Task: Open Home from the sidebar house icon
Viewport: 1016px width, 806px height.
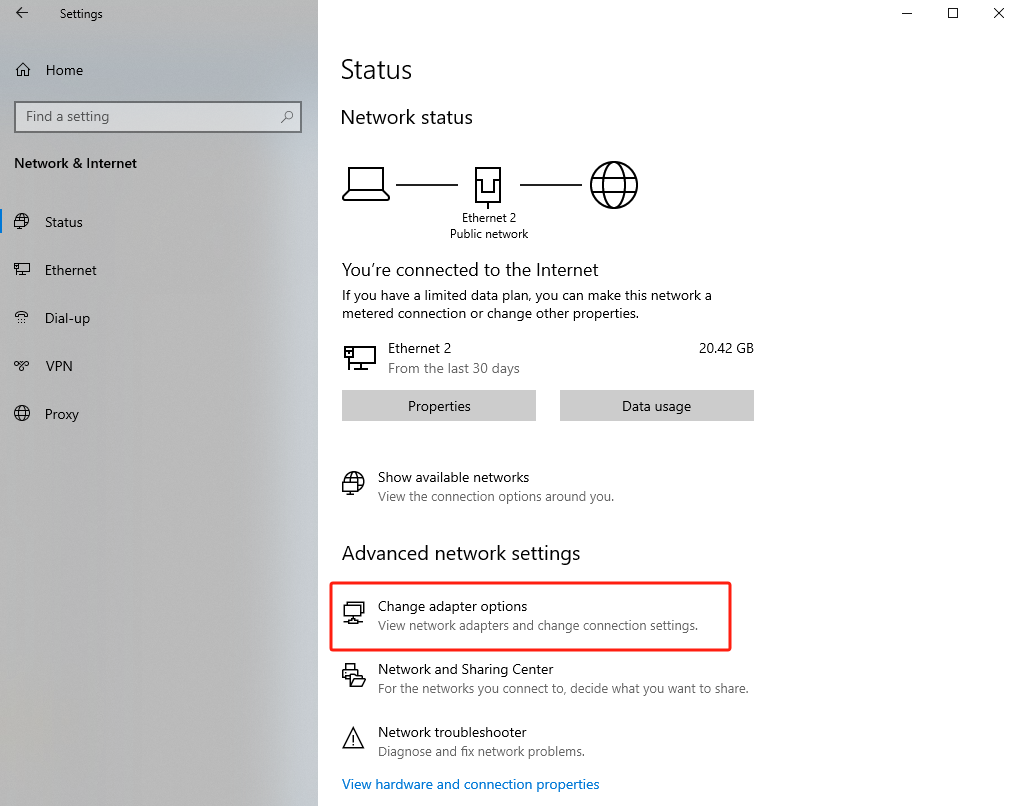Action: click(23, 70)
